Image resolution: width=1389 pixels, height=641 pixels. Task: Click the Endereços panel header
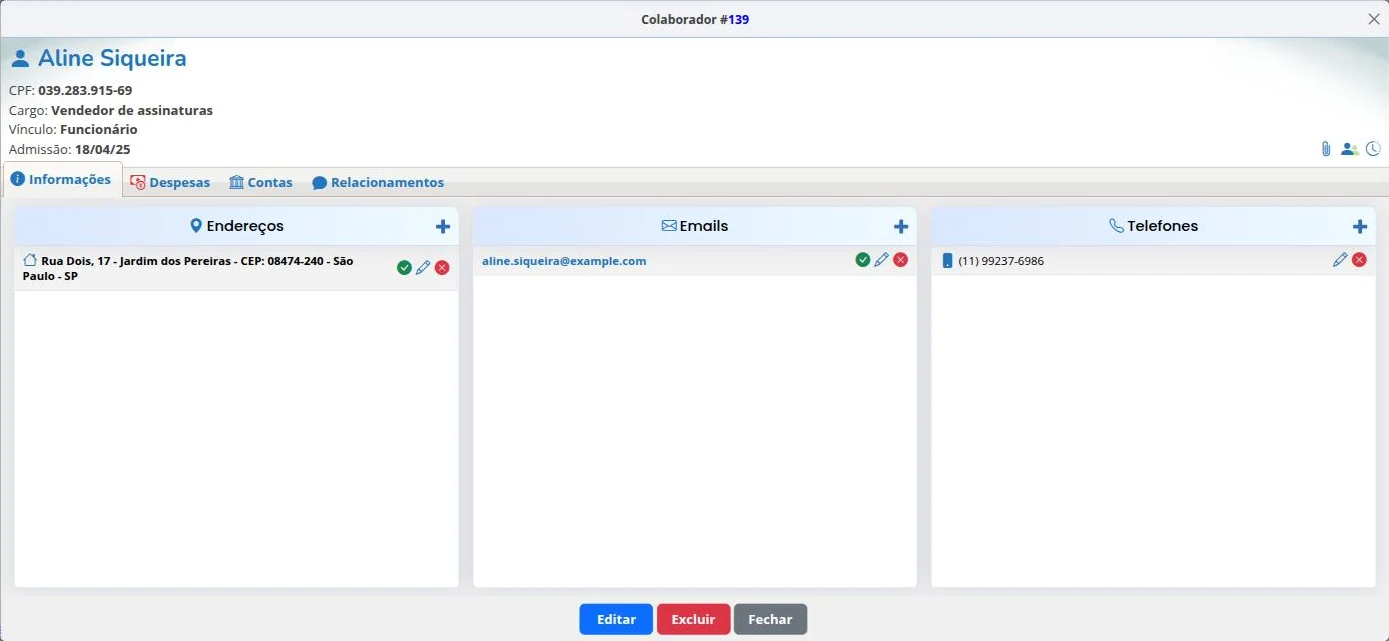pyautogui.click(x=236, y=226)
